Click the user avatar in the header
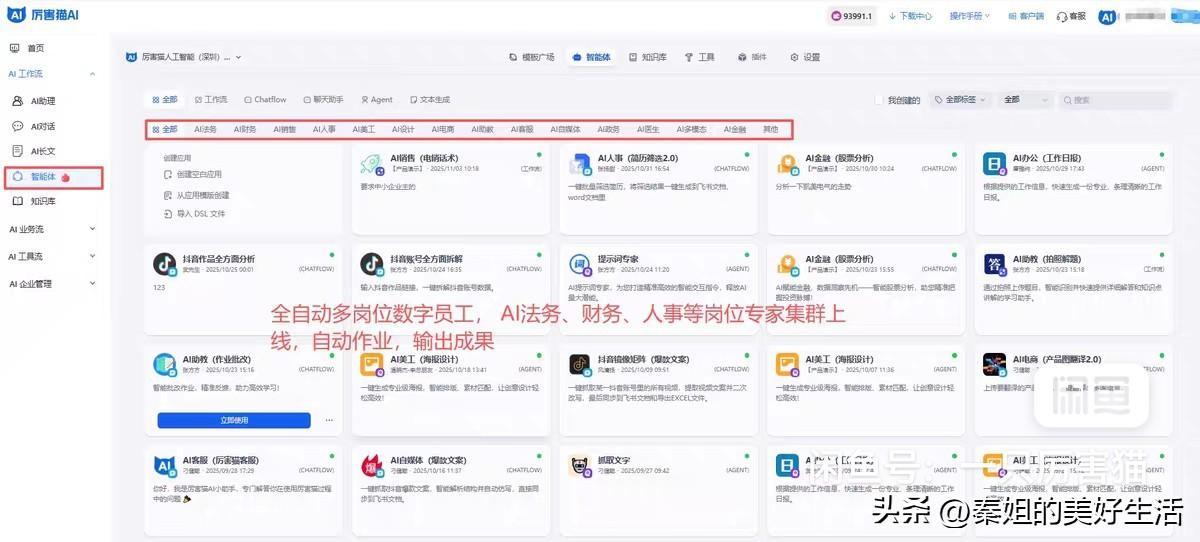Viewport: 1200px width, 542px height. pyautogui.click(x=1107, y=16)
